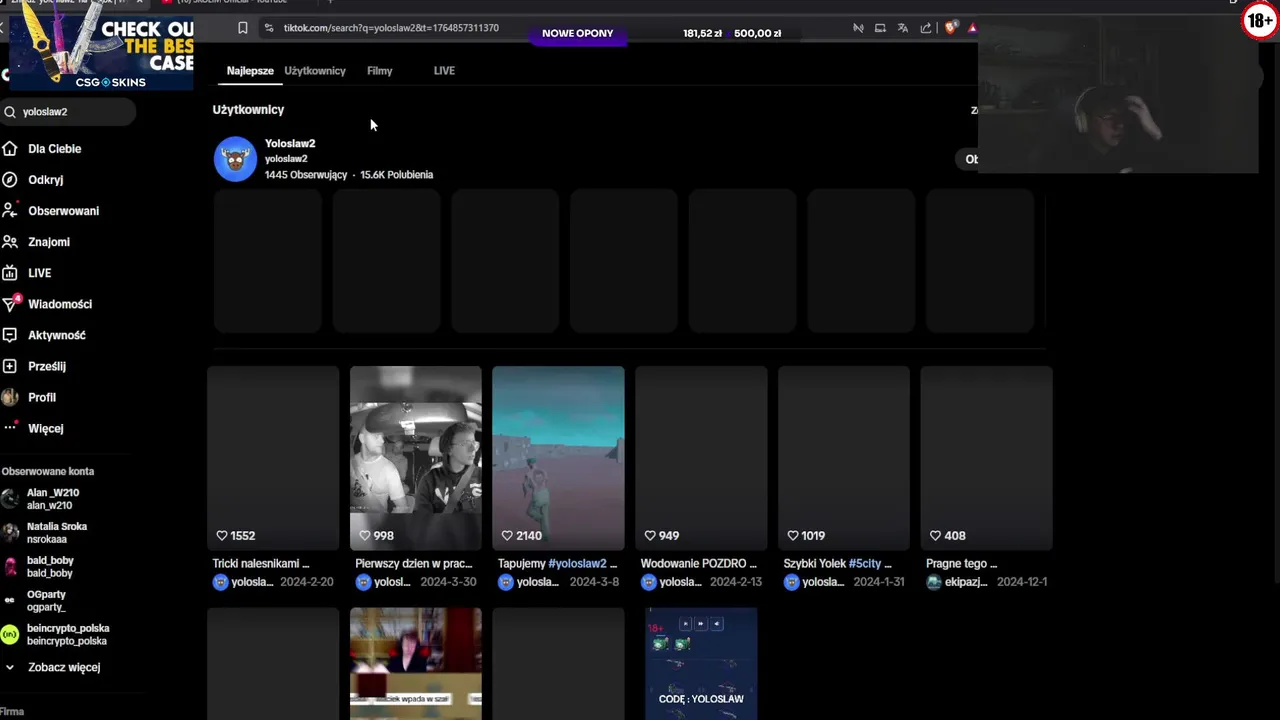Image resolution: width=1280 pixels, height=720 pixels.
Task: Open the Aktywność activity icon
Action: point(10,335)
